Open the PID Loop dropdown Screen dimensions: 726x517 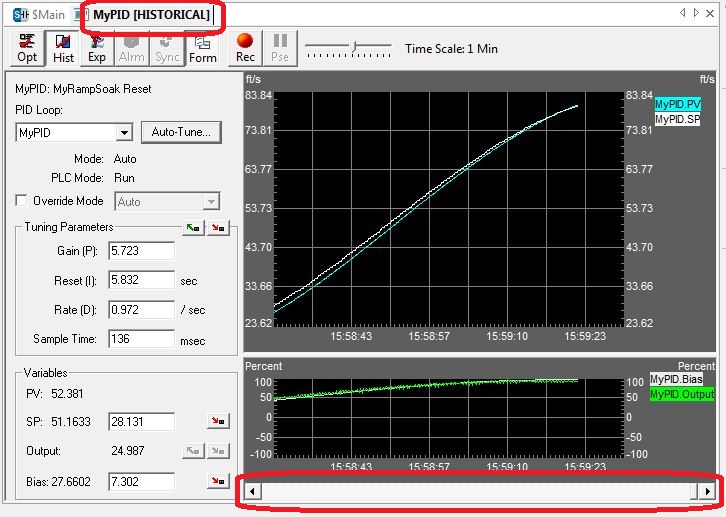124,133
